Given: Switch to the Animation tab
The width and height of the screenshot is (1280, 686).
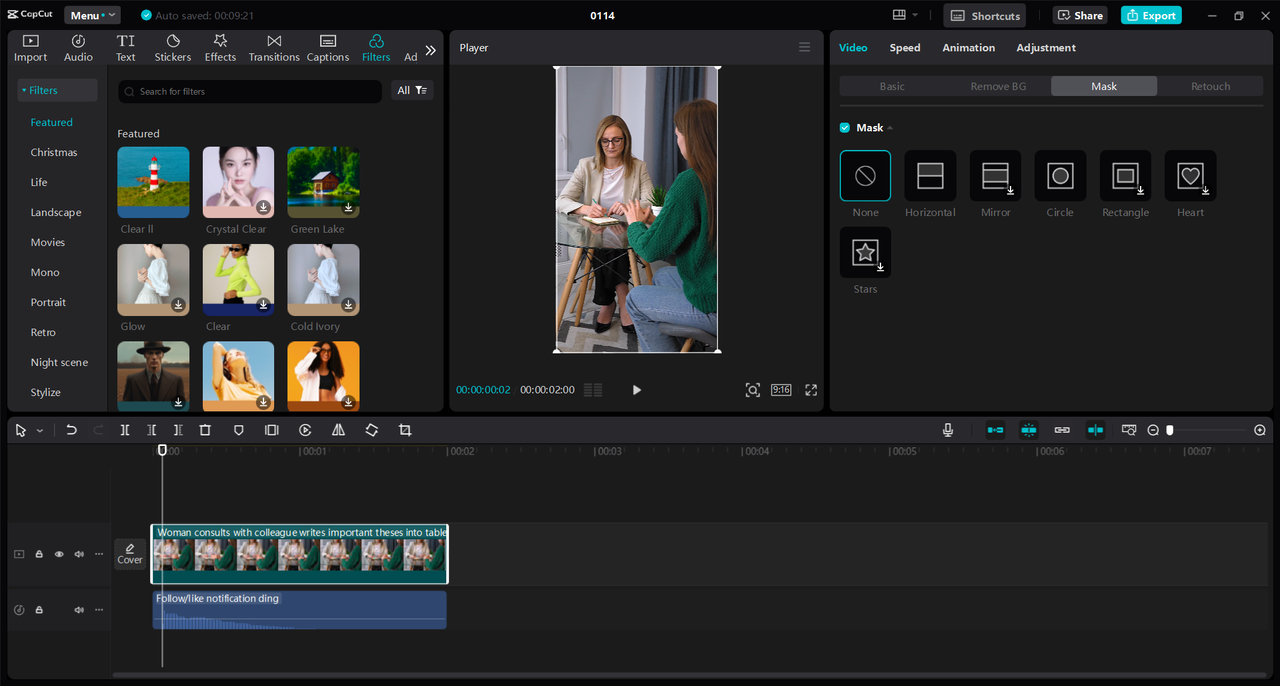Looking at the screenshot, I should pos(968,47).
